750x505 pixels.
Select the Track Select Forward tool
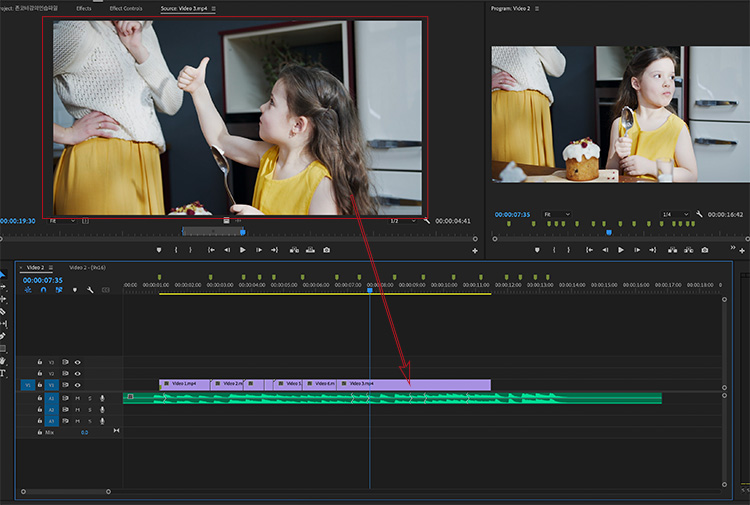[x=3, y=287]
